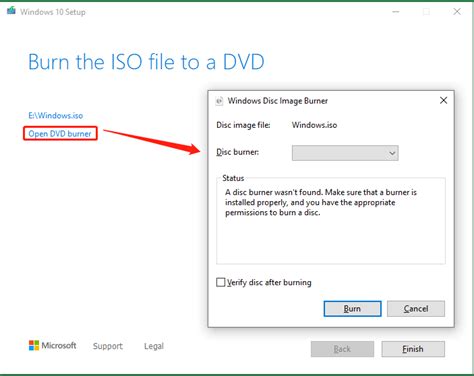The width and height of the screenshot is (474, 376).
Task: Close the Windows 10 Setup window
Action: (457, 12)
